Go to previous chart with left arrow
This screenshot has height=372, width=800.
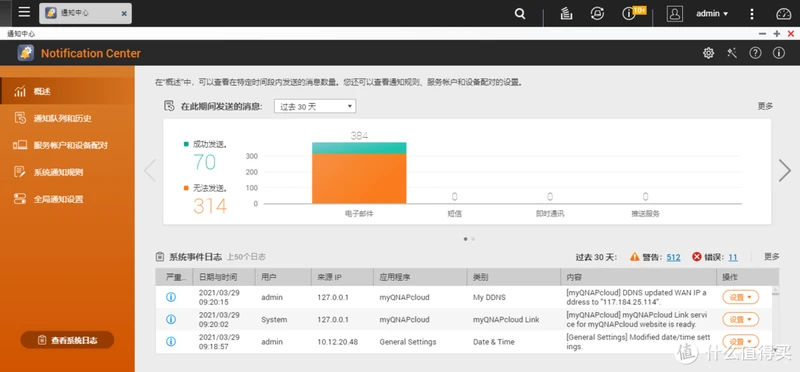click(149, 170)
